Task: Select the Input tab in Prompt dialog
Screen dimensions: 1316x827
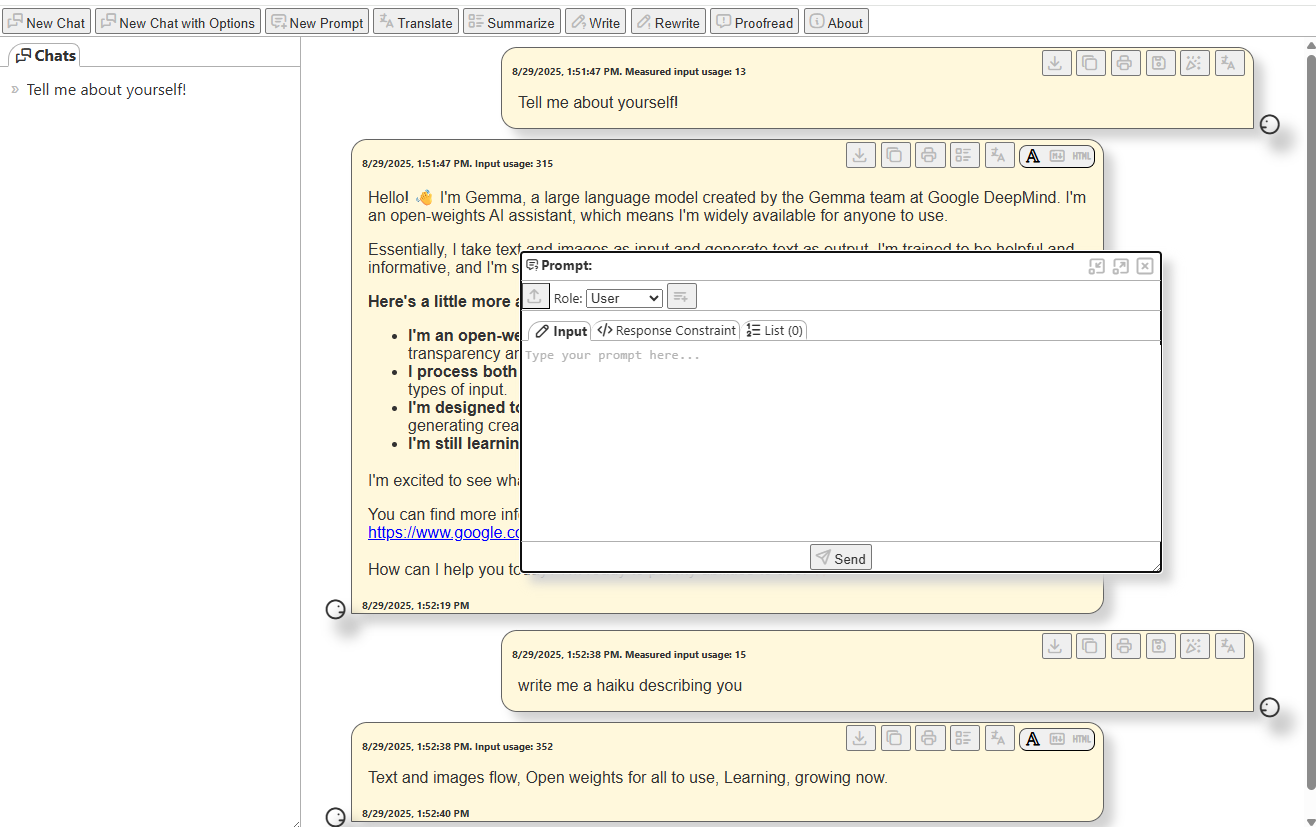Action: click(x=560, y=331)
